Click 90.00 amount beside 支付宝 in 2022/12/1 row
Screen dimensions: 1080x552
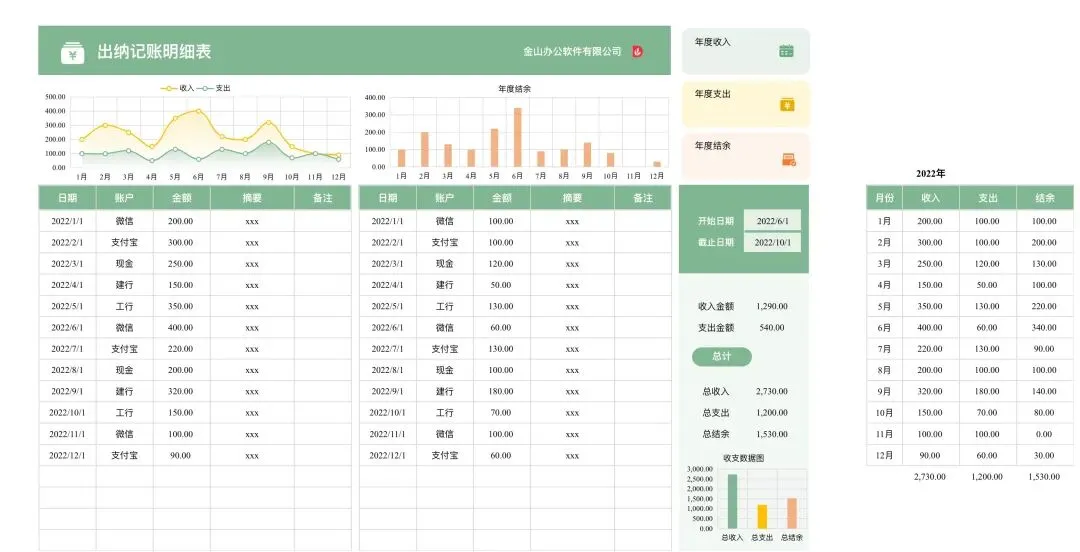click(x=180, y=456)
